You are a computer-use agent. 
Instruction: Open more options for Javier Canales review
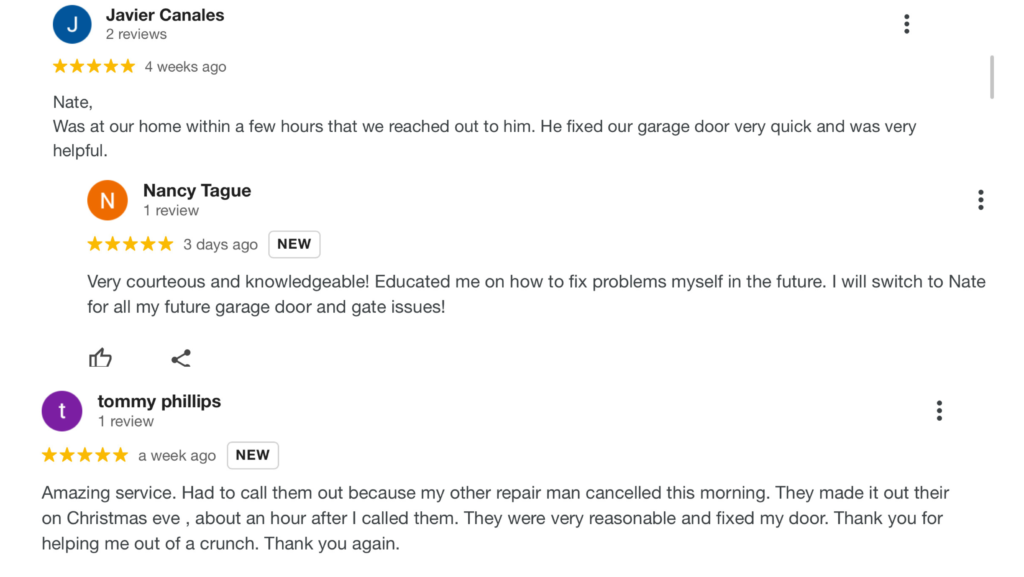[906, 24]
